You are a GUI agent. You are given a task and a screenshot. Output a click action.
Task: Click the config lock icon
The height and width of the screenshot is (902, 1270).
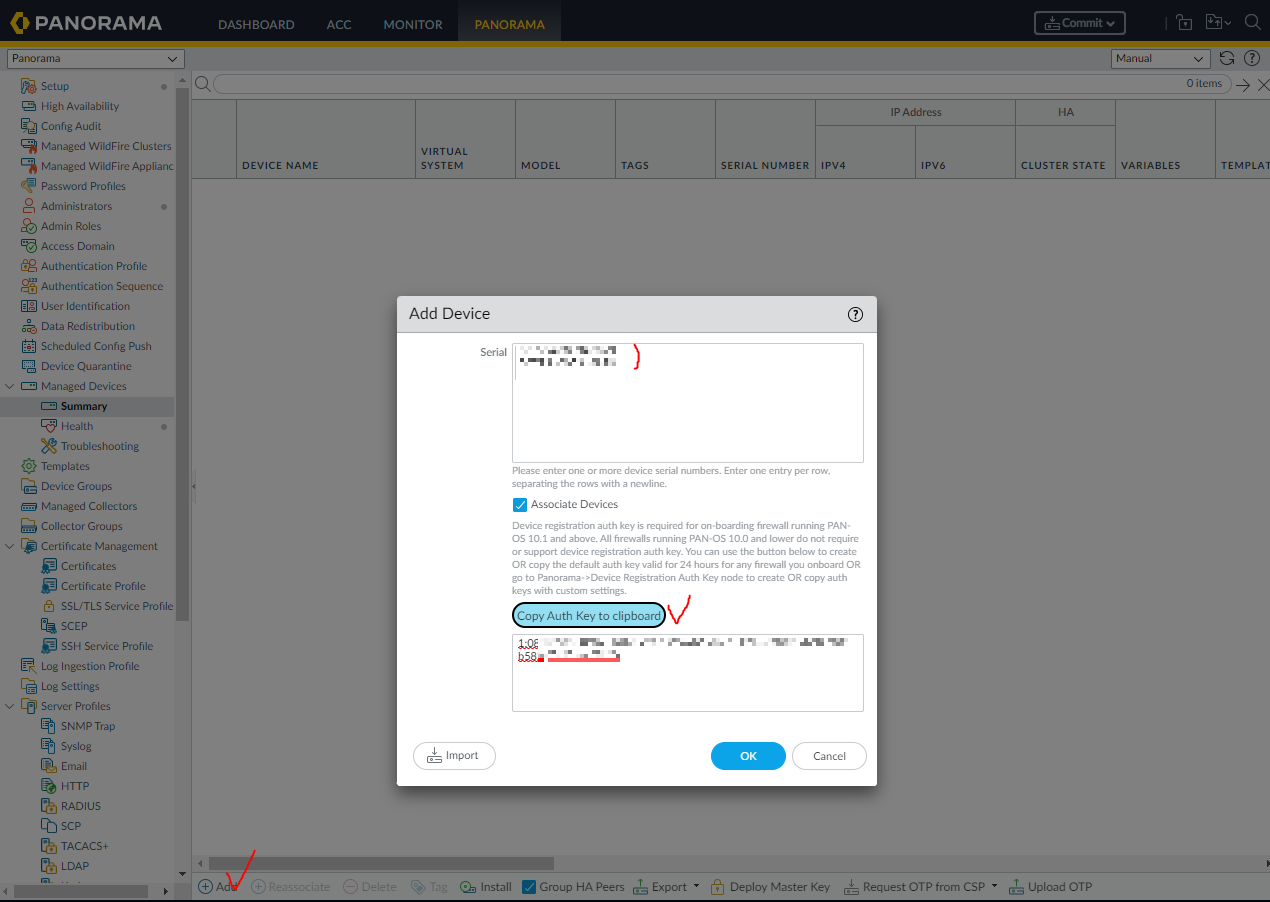[1184, 22]
